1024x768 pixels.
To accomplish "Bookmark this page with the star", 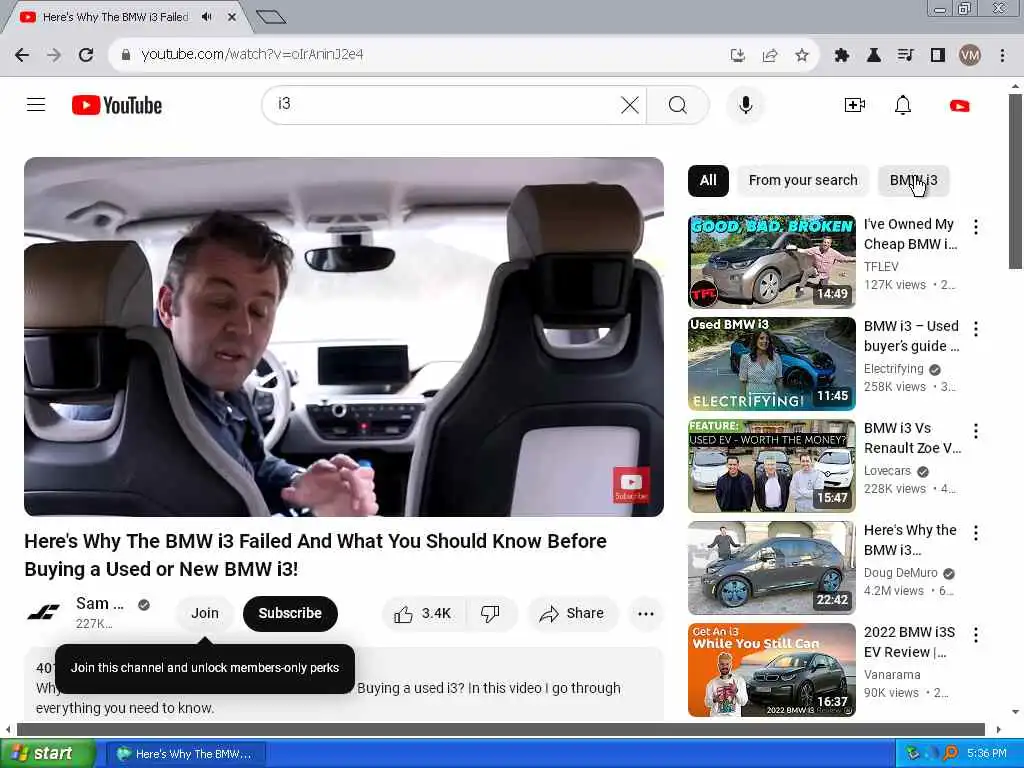I will 802,55.
